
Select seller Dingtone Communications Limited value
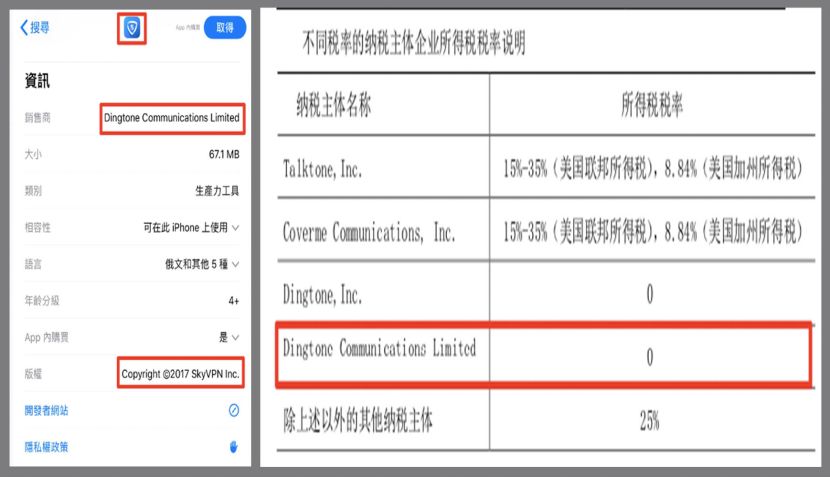click(x=172, y=118)
